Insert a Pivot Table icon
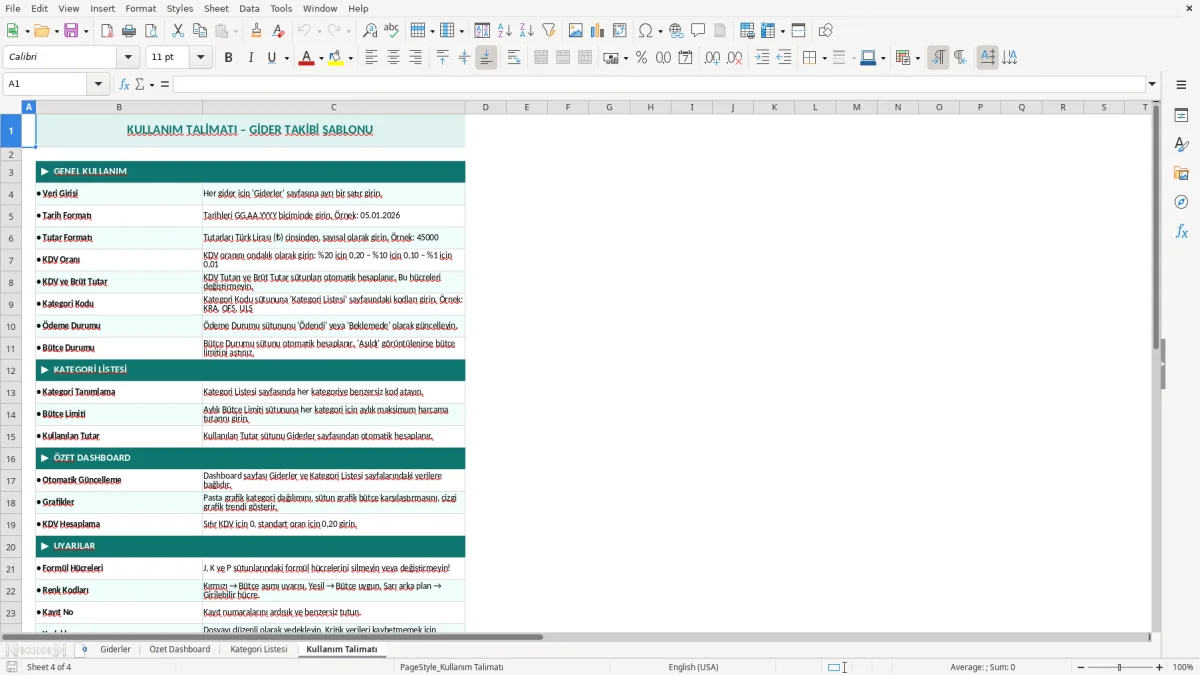The width and height of the screenshot is (1200, 675). [x=620, y=31]
